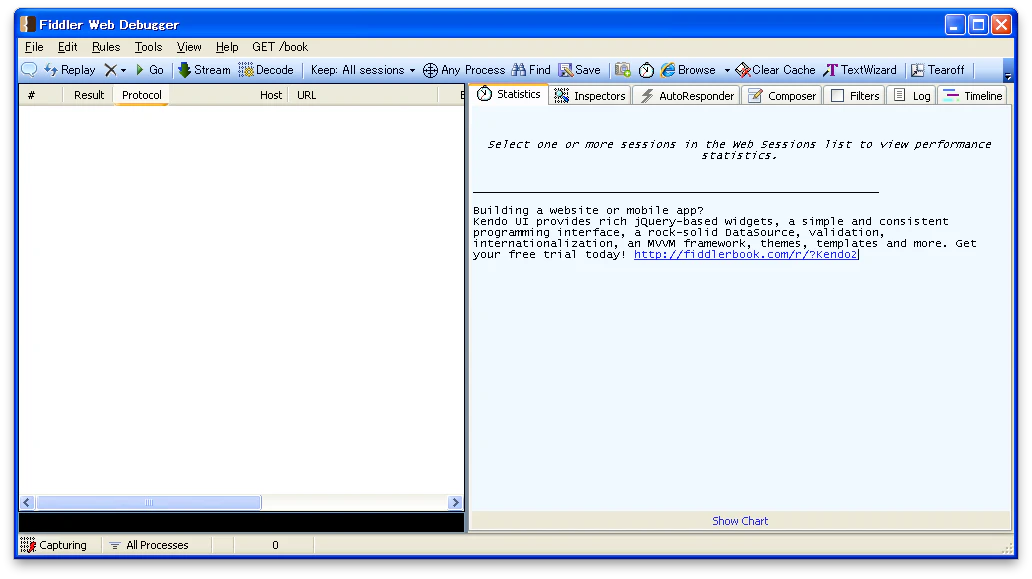This screenshot has height=579, width=1032.
Task: Open the Remove sessions dropdown arrow
Action: (x=123, y=70)
